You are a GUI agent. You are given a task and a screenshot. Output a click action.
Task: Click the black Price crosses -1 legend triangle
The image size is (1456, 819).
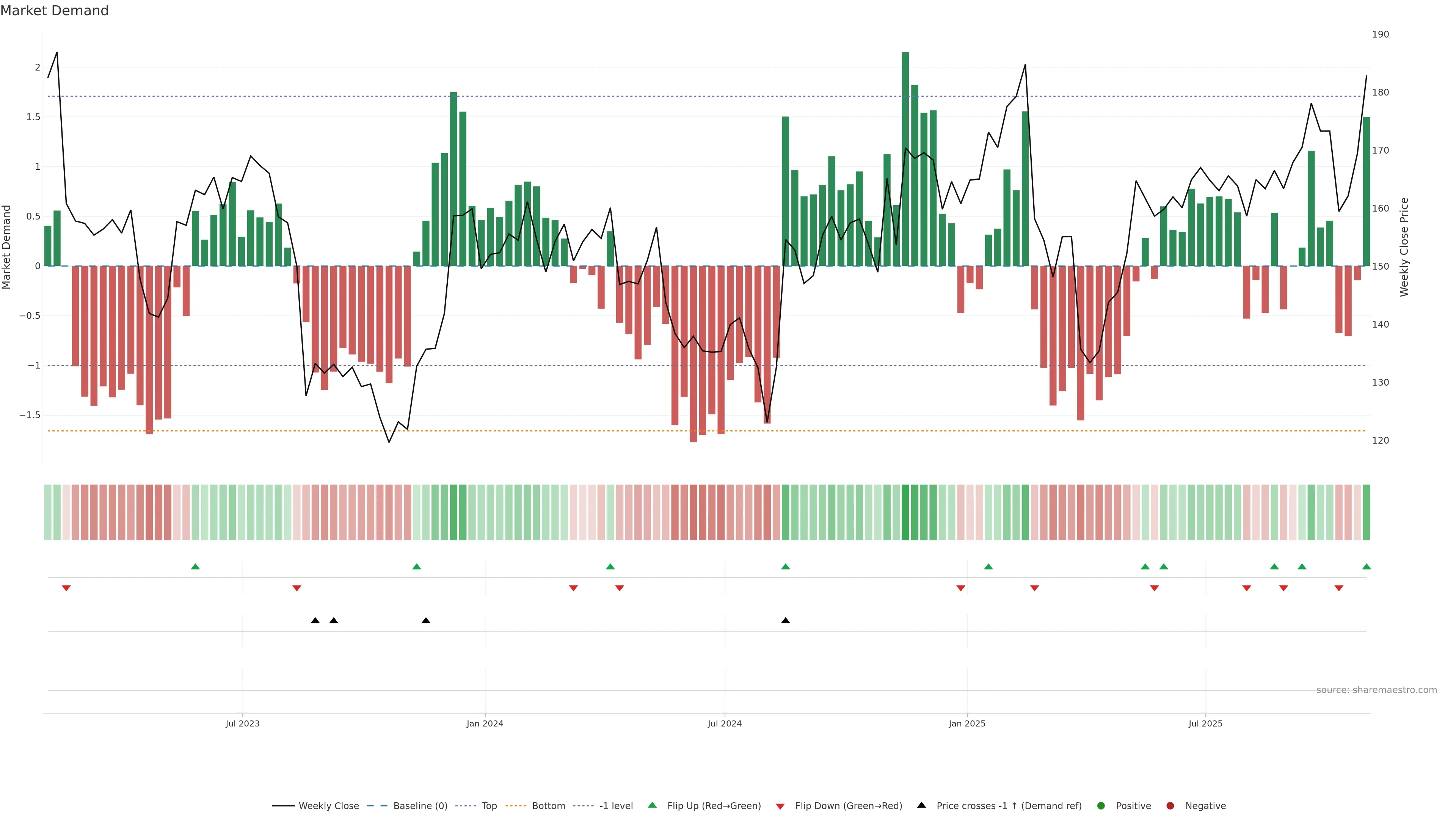click(x=921, y=805)
